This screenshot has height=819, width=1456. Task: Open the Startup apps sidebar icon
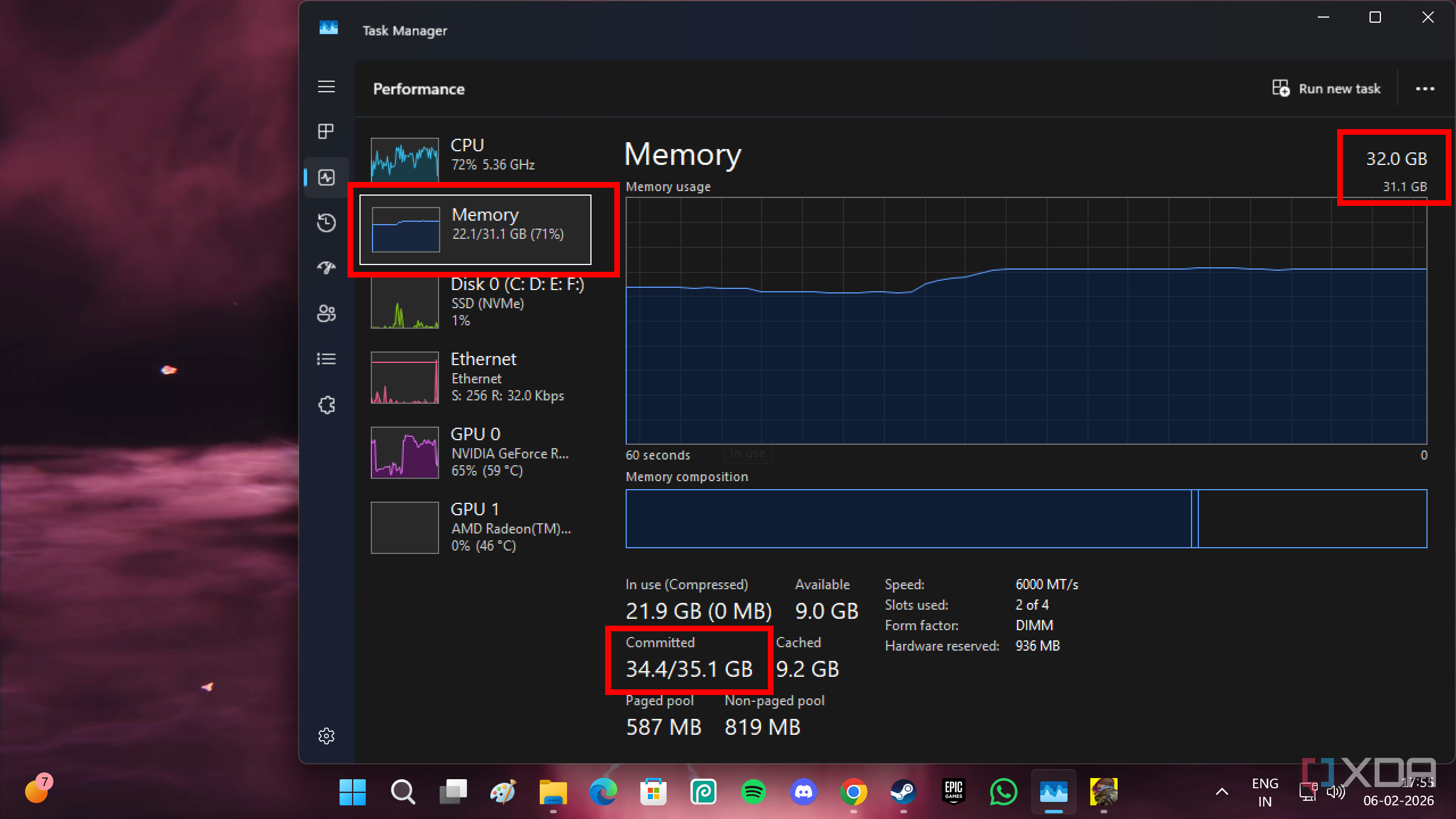(x=326, y=267)
